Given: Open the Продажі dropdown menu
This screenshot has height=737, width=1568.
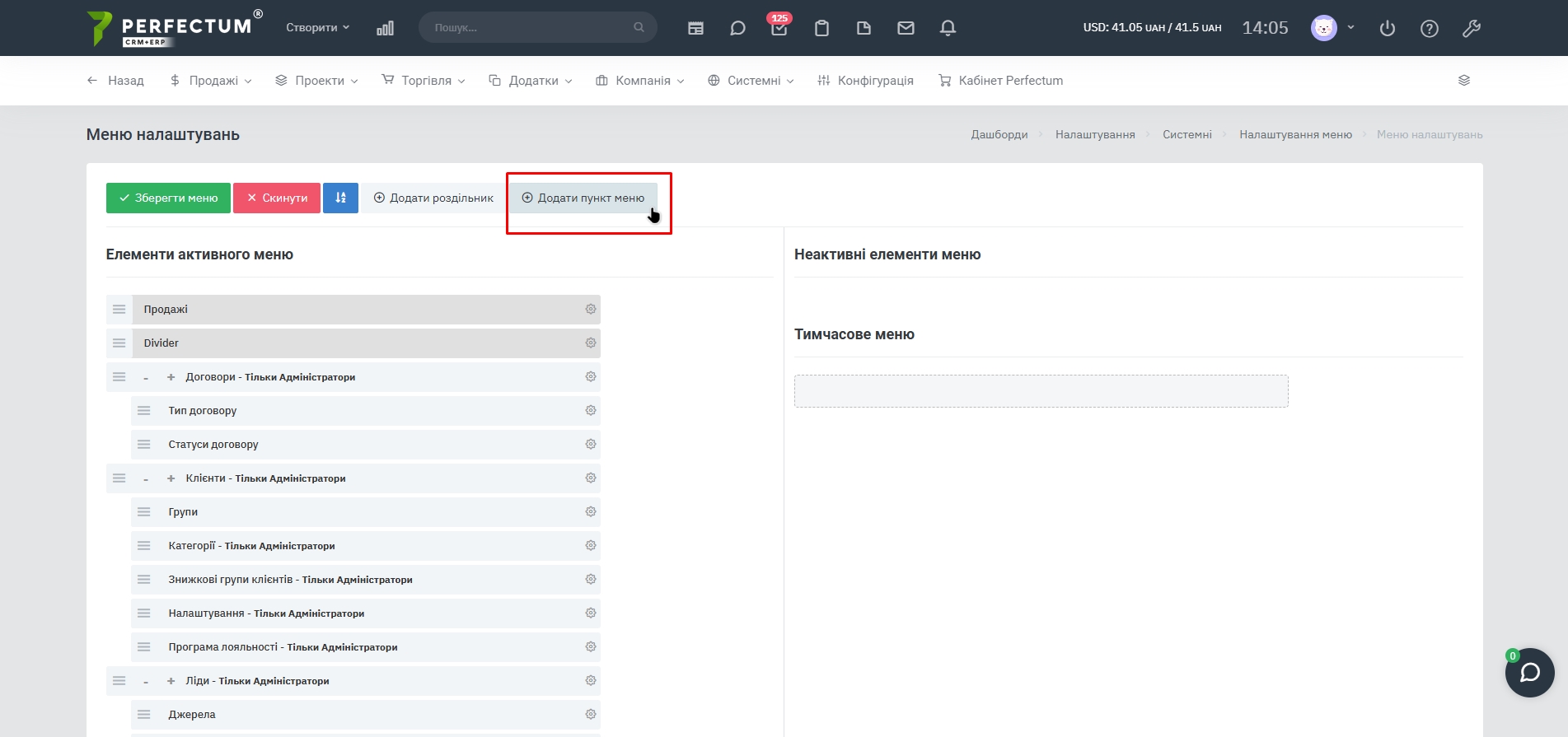Looking at the screenshot, I should pyautogui.click(x=211, y=81).
